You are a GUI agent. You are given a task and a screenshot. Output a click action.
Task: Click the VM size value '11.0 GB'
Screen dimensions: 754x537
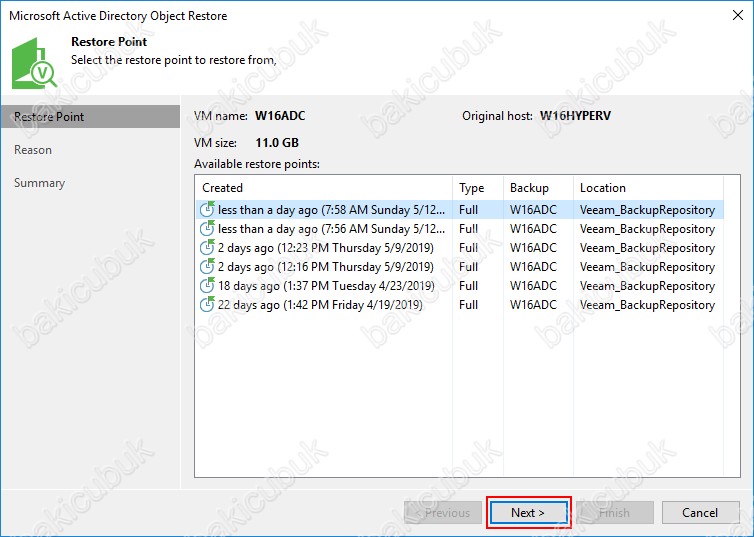(277, 143)
